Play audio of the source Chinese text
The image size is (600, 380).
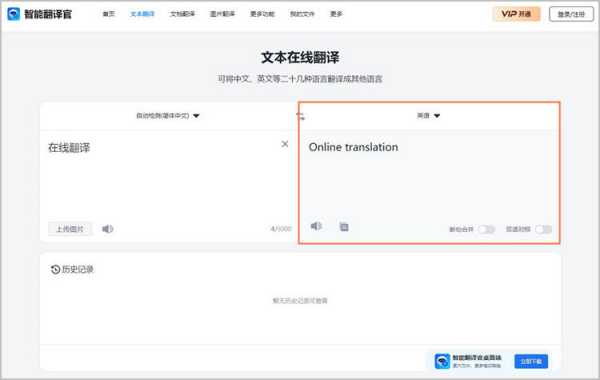click(108, 229)
